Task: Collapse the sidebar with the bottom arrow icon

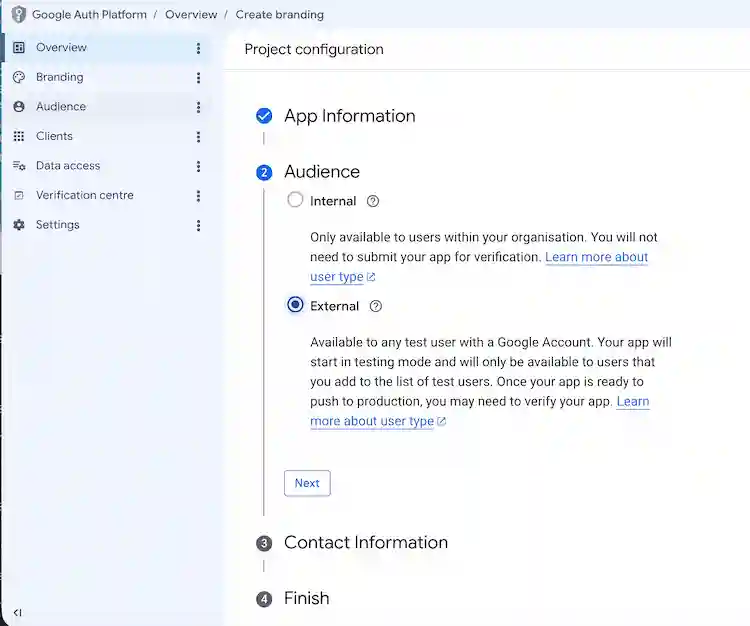Action: point(17,613)
